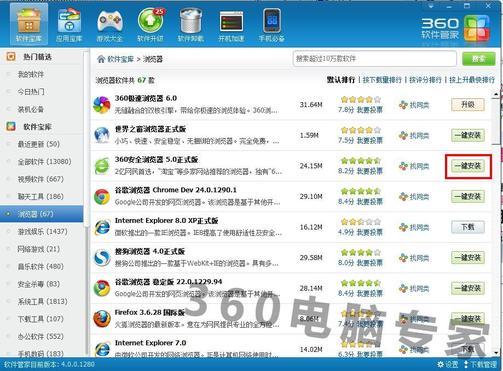The height and width of the screenshot is (371, 503).
Task: Open 软件升级 icon with badge 25
Action: (150, 24)
